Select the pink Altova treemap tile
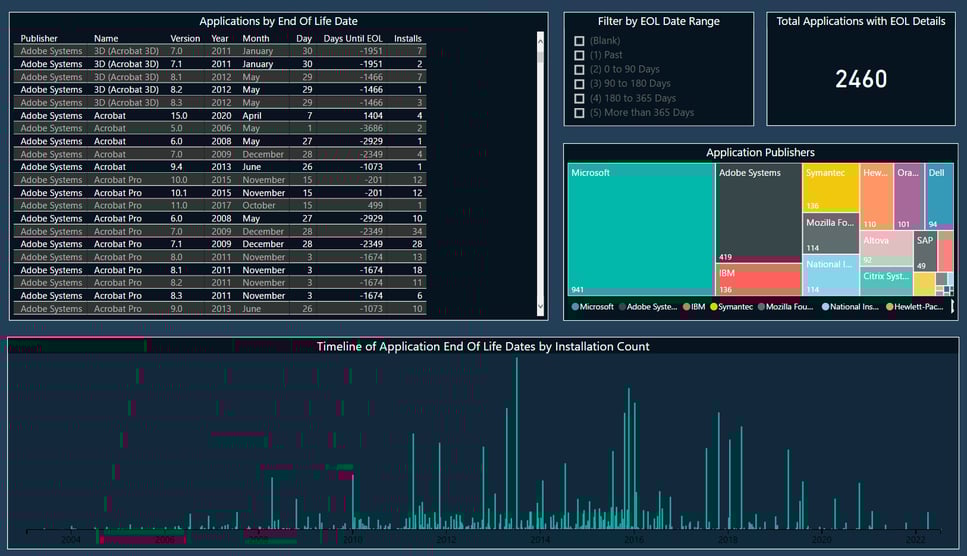This screenshot has height=556, width=967. tap(886, 248)
